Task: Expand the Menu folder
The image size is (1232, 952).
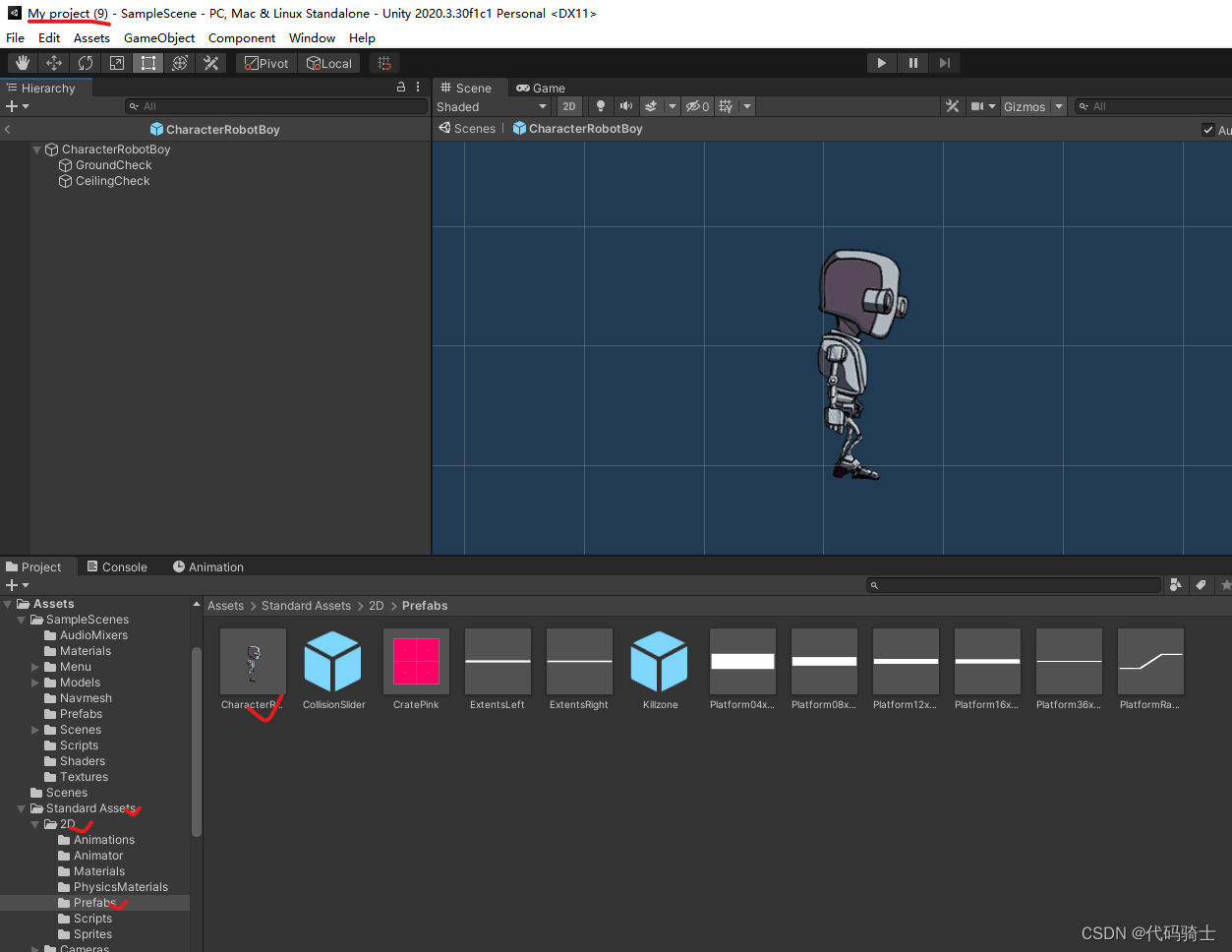Action: click(35, 667)
